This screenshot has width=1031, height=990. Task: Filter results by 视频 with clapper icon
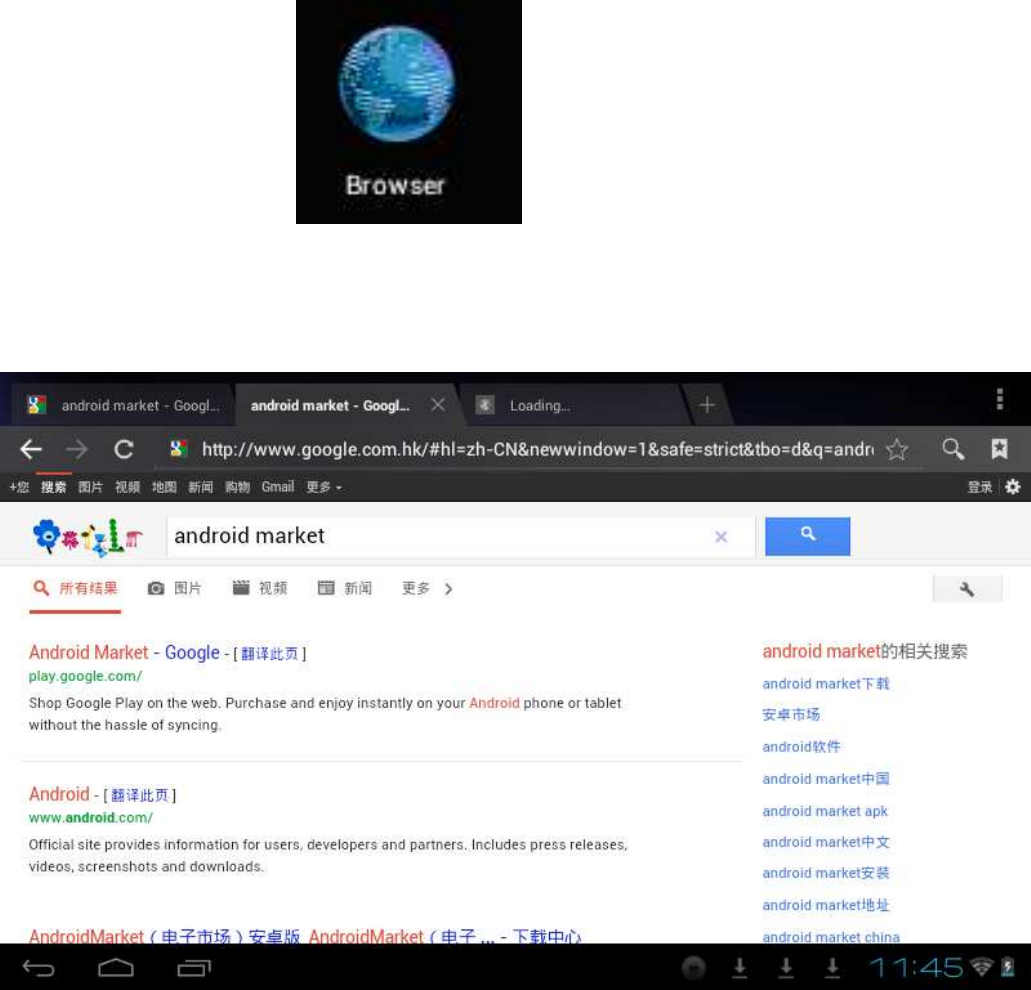[x=260, y=588]
